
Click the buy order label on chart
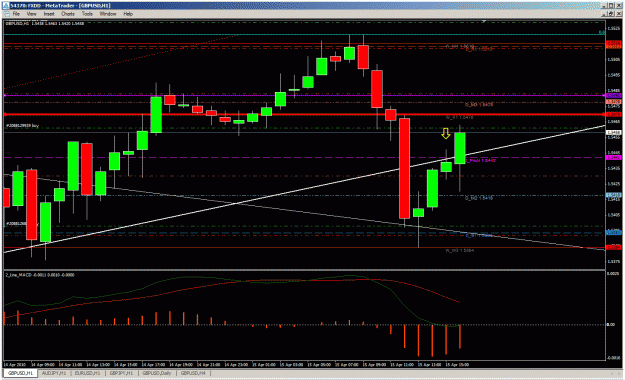[x=22, y=126]
